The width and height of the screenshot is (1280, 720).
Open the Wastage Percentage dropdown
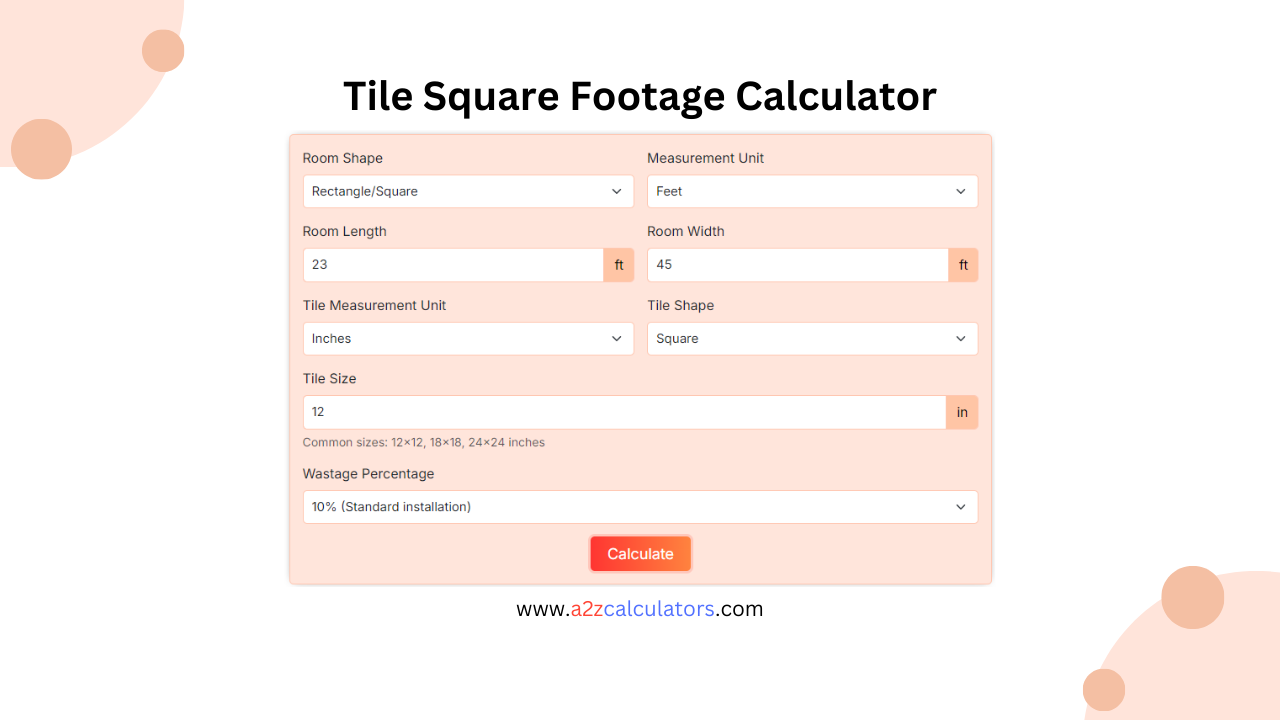[640, 507]
